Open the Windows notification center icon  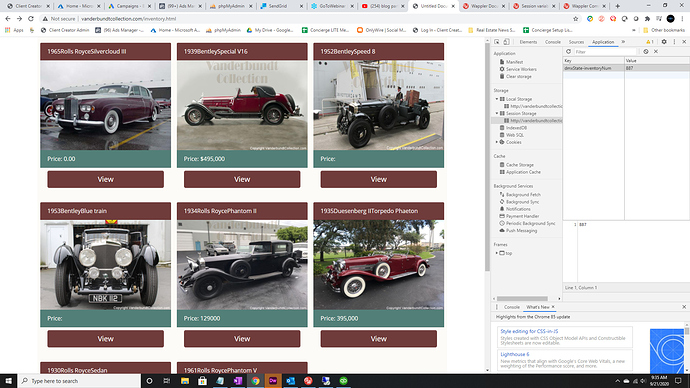tap(678, 381)
